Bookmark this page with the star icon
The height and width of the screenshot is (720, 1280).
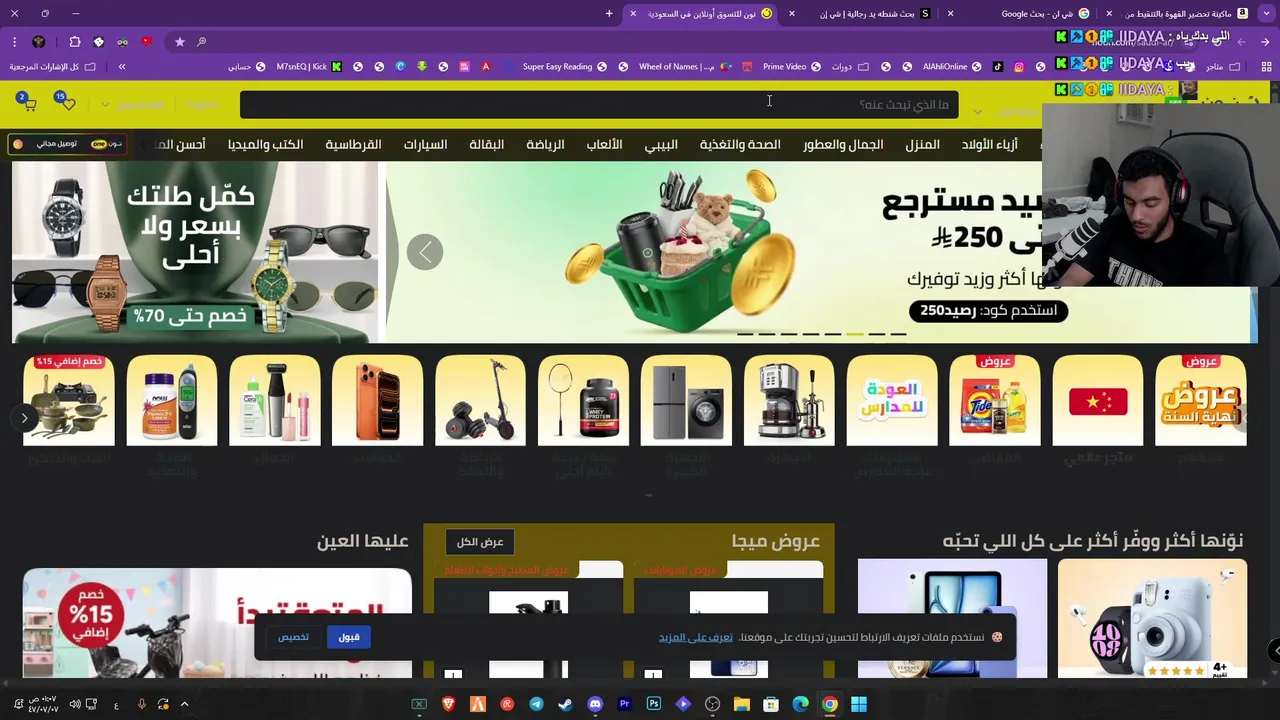[180, 42]
